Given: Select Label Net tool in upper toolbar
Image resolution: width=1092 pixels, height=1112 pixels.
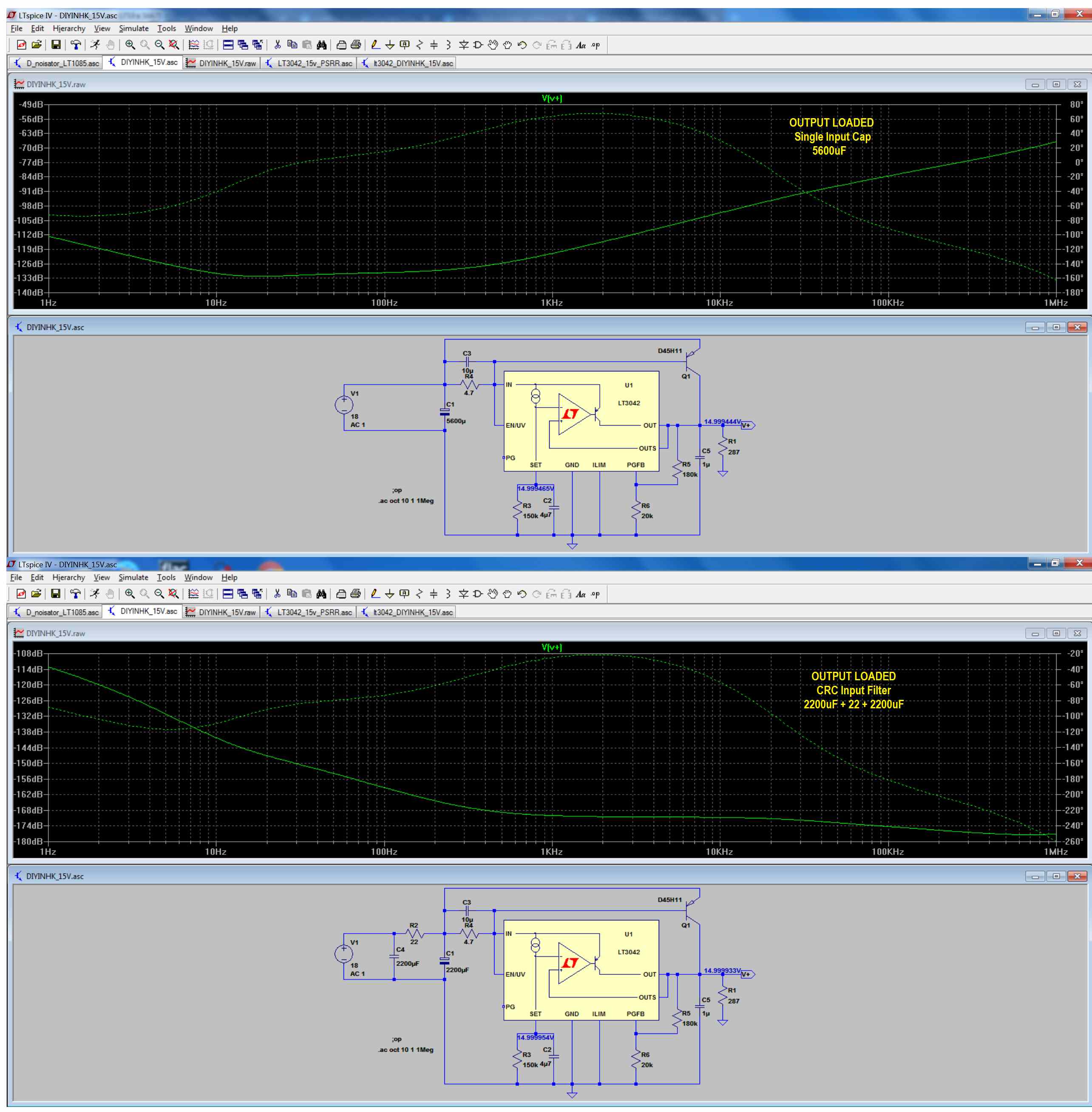Looking at the screenshot, I should pos(405,45).
